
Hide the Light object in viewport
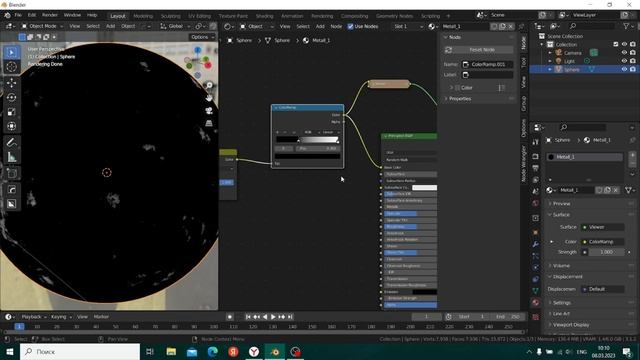click(624, 61)
